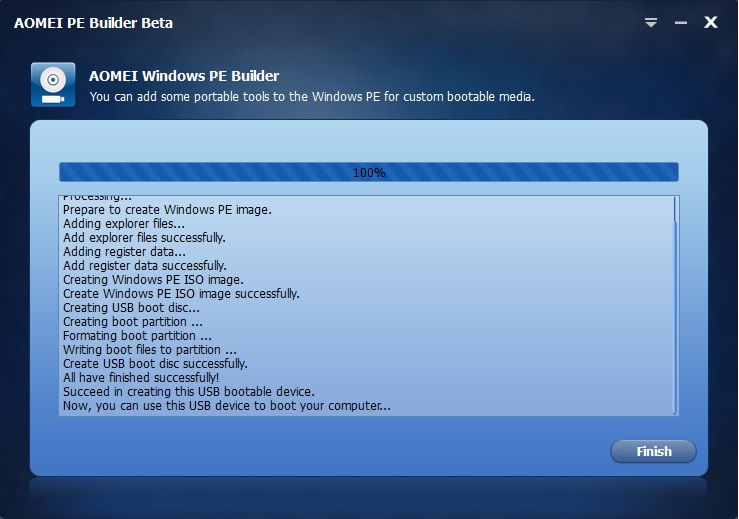Select log line 'Creating Windows PE ISO image.'
Image resolution: width=739 pixels, height=519 pixels.
point(153,280)
